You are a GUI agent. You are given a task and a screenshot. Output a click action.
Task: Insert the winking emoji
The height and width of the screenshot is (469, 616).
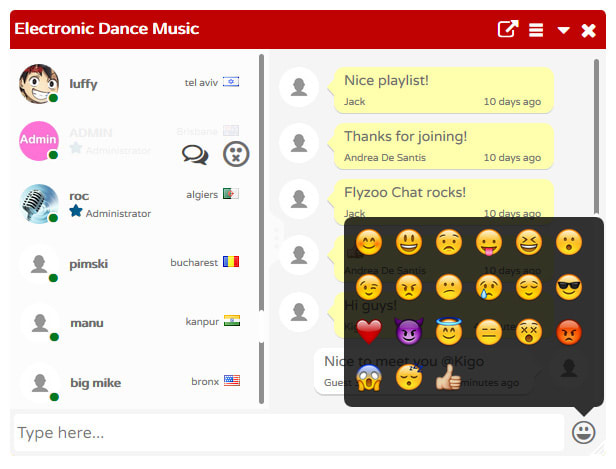(x=368, y=287)
